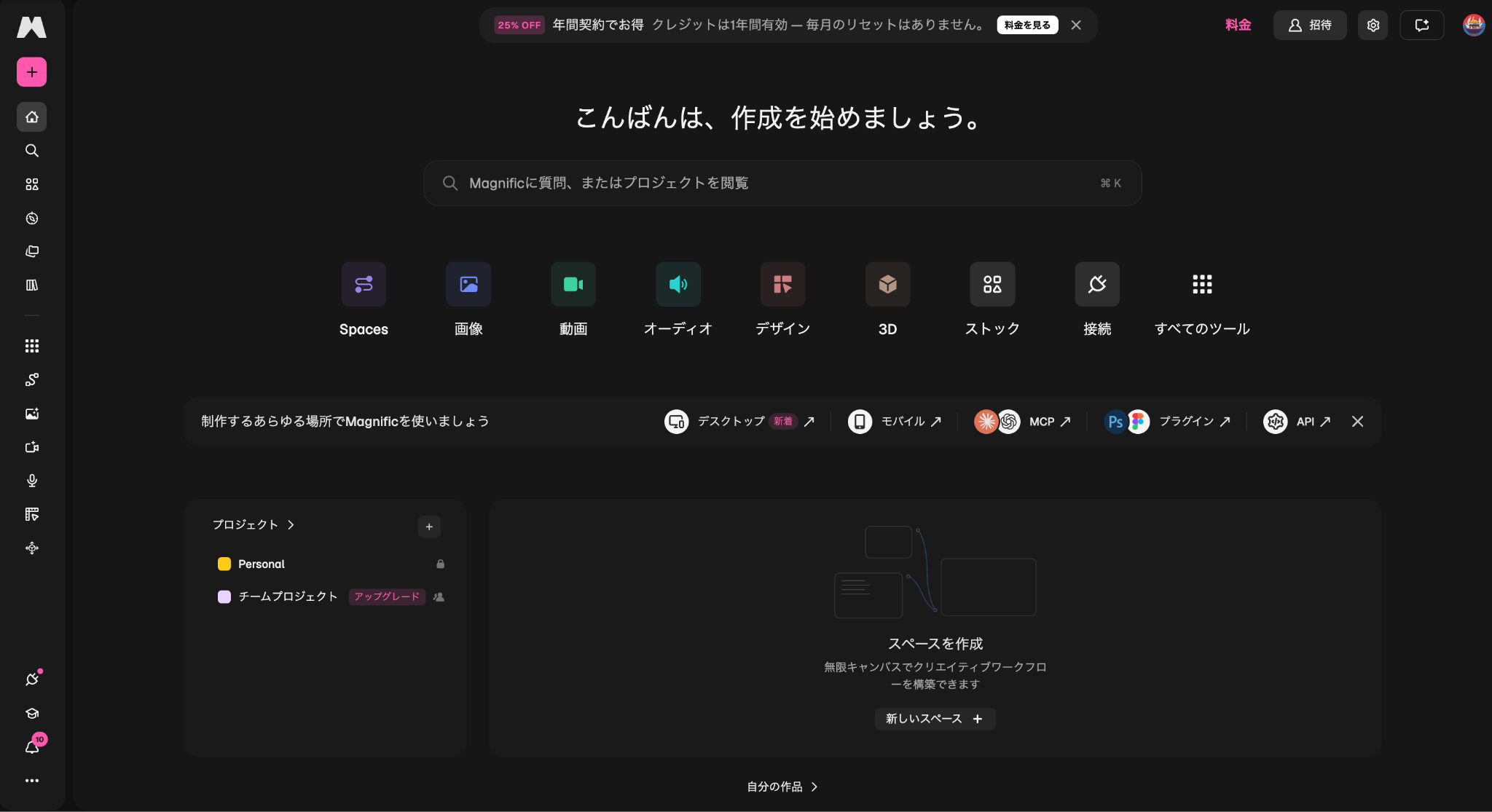This screenshot has width=1492, height=812.
Task: Click the user profile avatar
Action: click(x=1473, y=25)
